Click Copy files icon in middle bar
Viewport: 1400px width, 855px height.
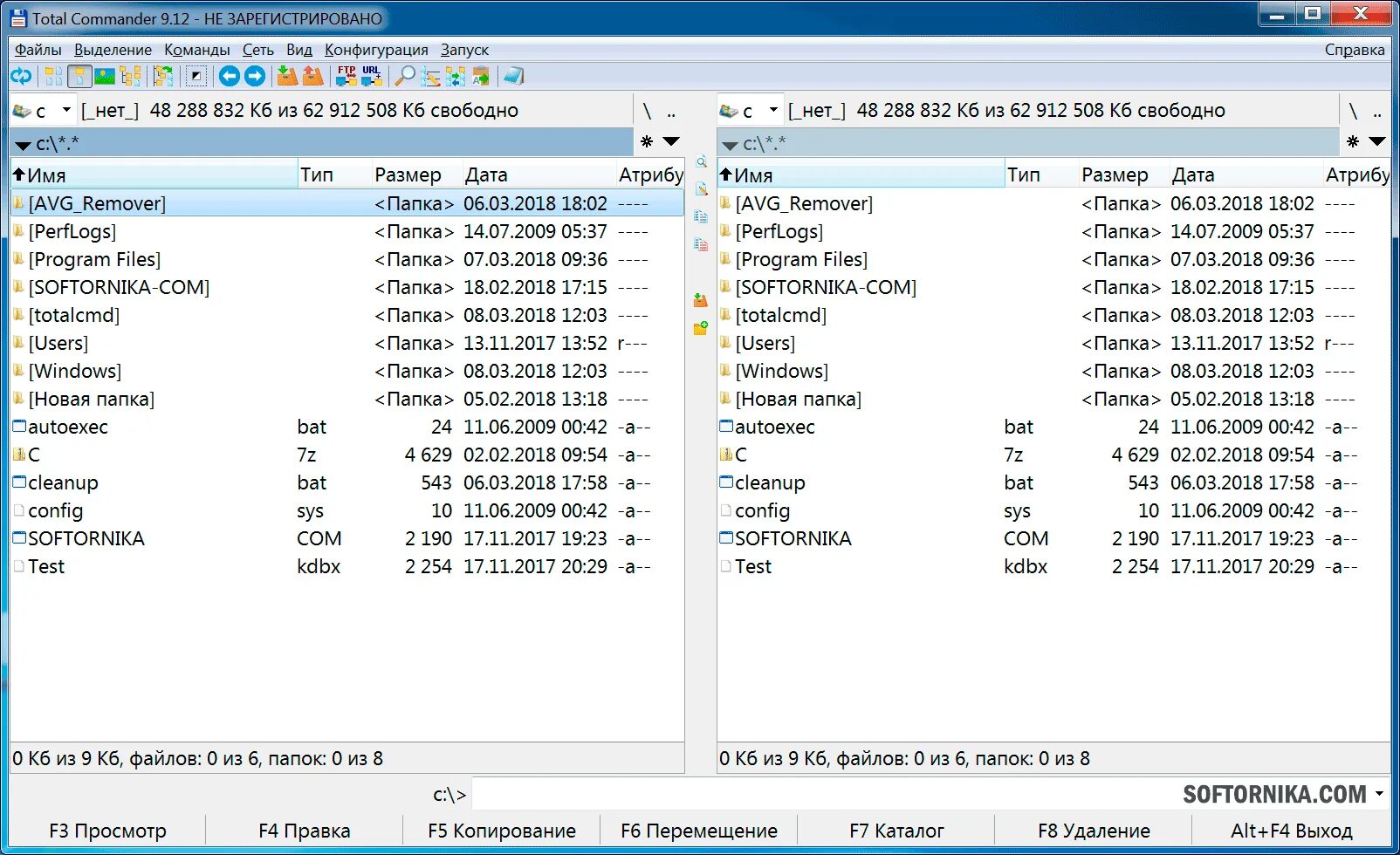701,217
